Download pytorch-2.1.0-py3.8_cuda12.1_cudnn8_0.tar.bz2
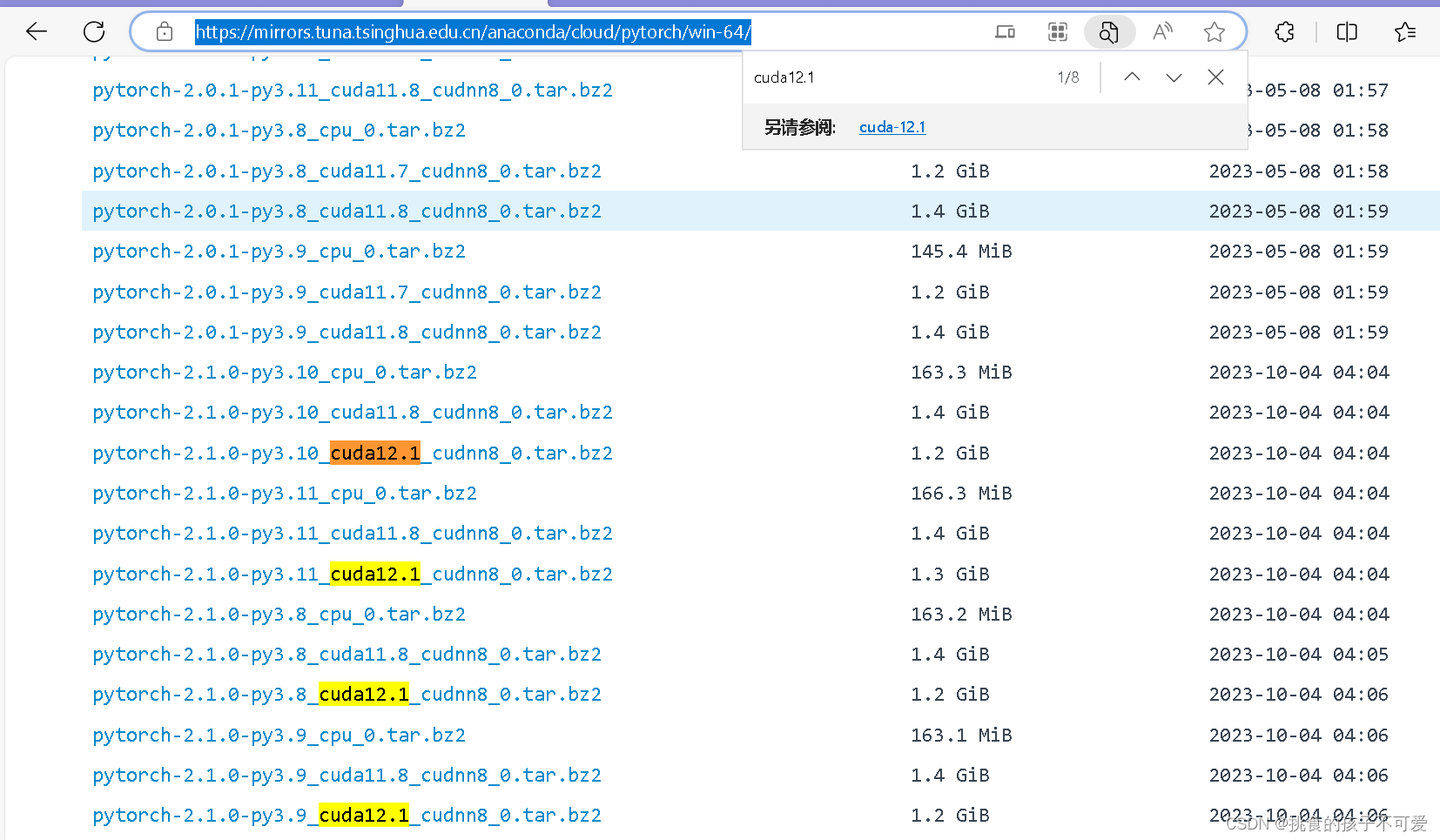Image resolution: width=1440 pixels, height=840 pixels. pyautogui.click(x=347, y=695)
